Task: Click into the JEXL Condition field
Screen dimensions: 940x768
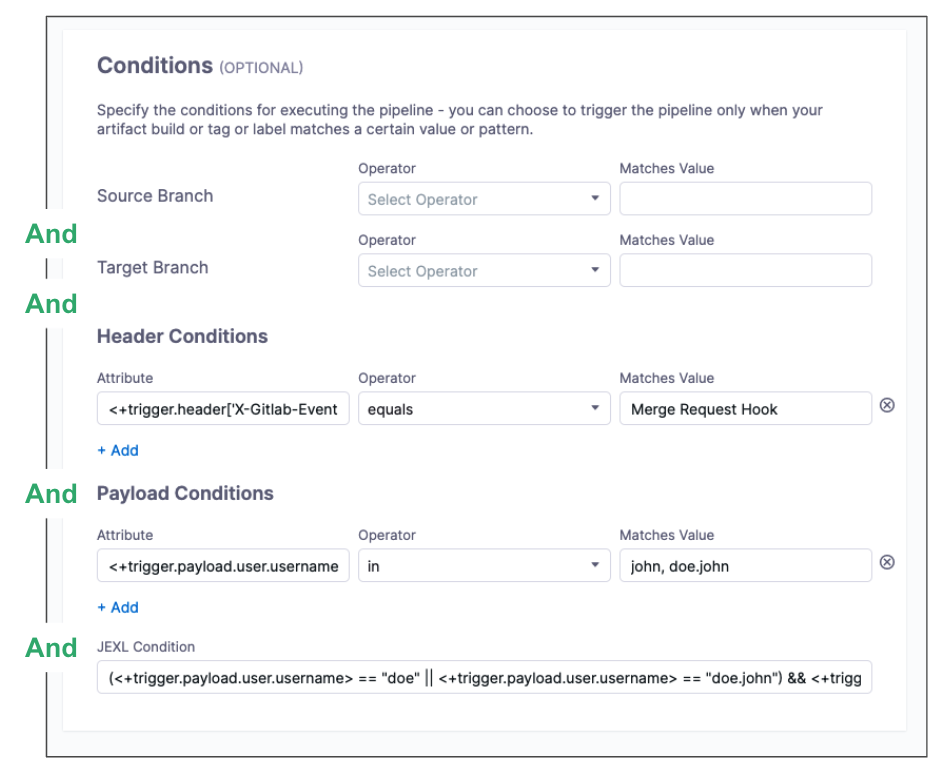Action: [x=484, y=680]
